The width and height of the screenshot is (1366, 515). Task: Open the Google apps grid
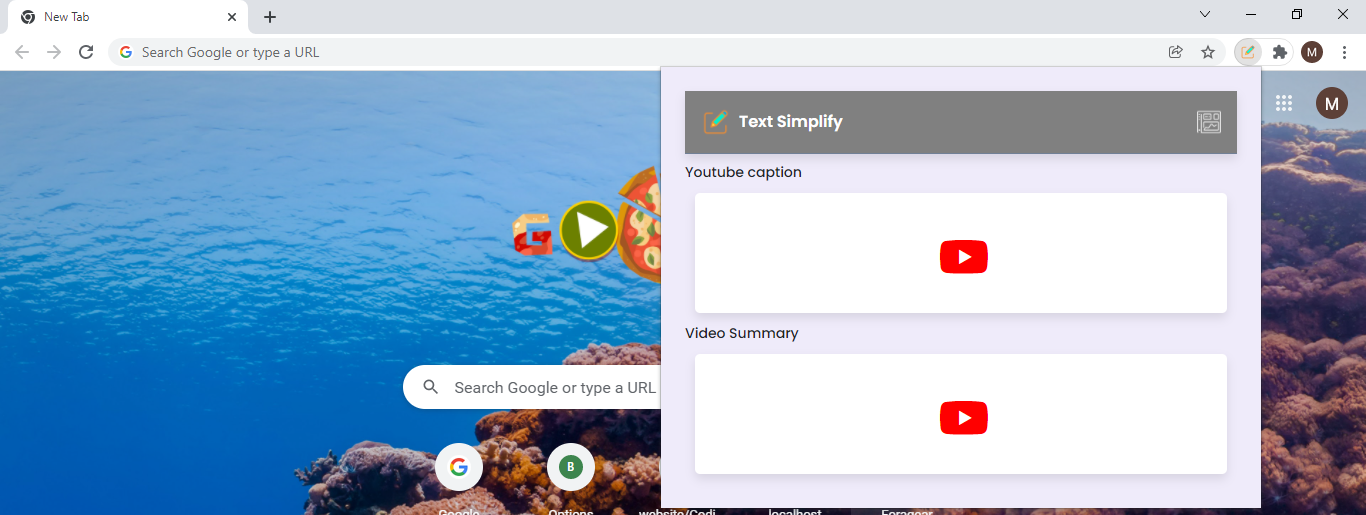click(1284, 103)
